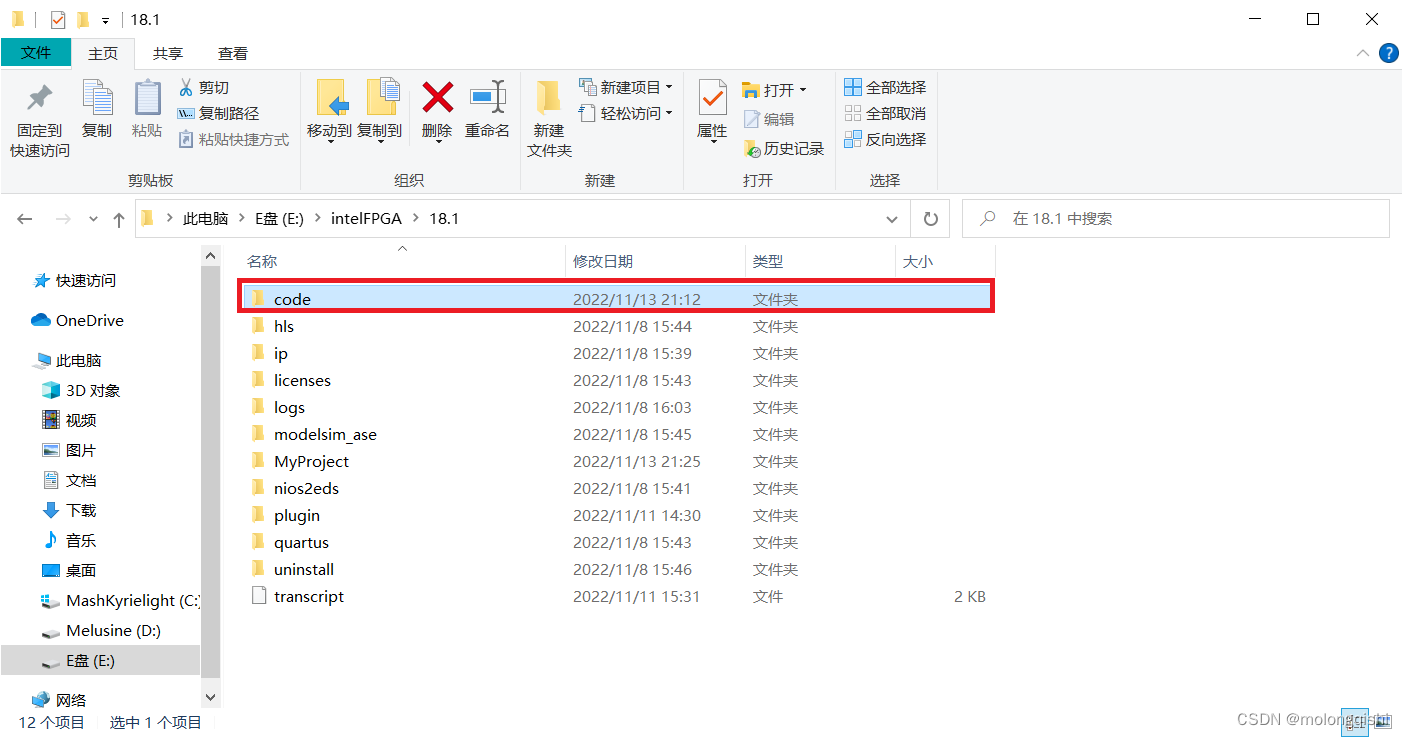
Task: Click the Paste clipboard icon
Action: 147,110
